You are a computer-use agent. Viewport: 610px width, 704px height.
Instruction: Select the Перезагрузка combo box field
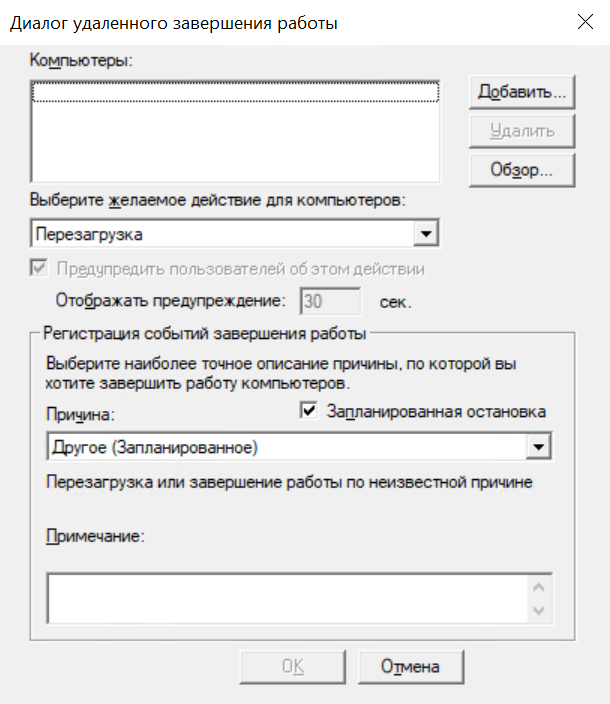[x=223, y=234]
